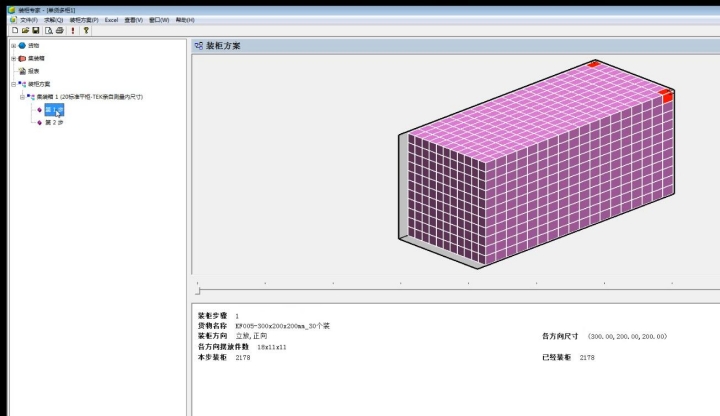Click the Help question mark toolbar icon
This screenshot has width=720, height=416.
point(87,31)
